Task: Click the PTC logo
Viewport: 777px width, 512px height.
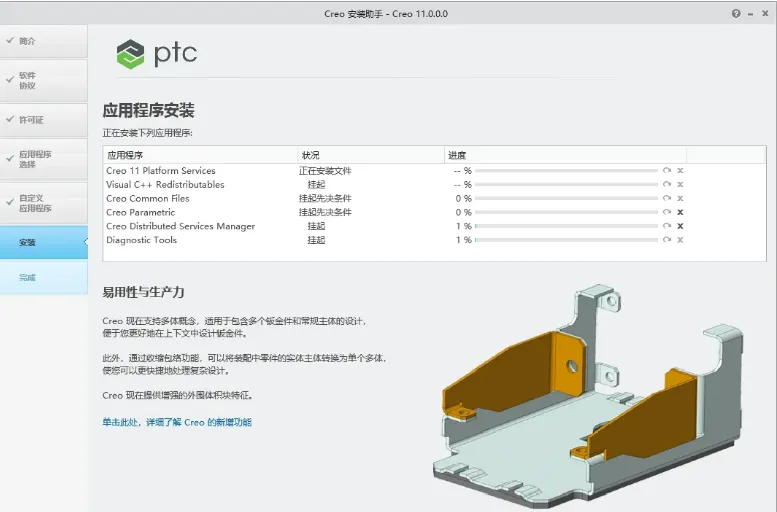Action: coord(157,54)
